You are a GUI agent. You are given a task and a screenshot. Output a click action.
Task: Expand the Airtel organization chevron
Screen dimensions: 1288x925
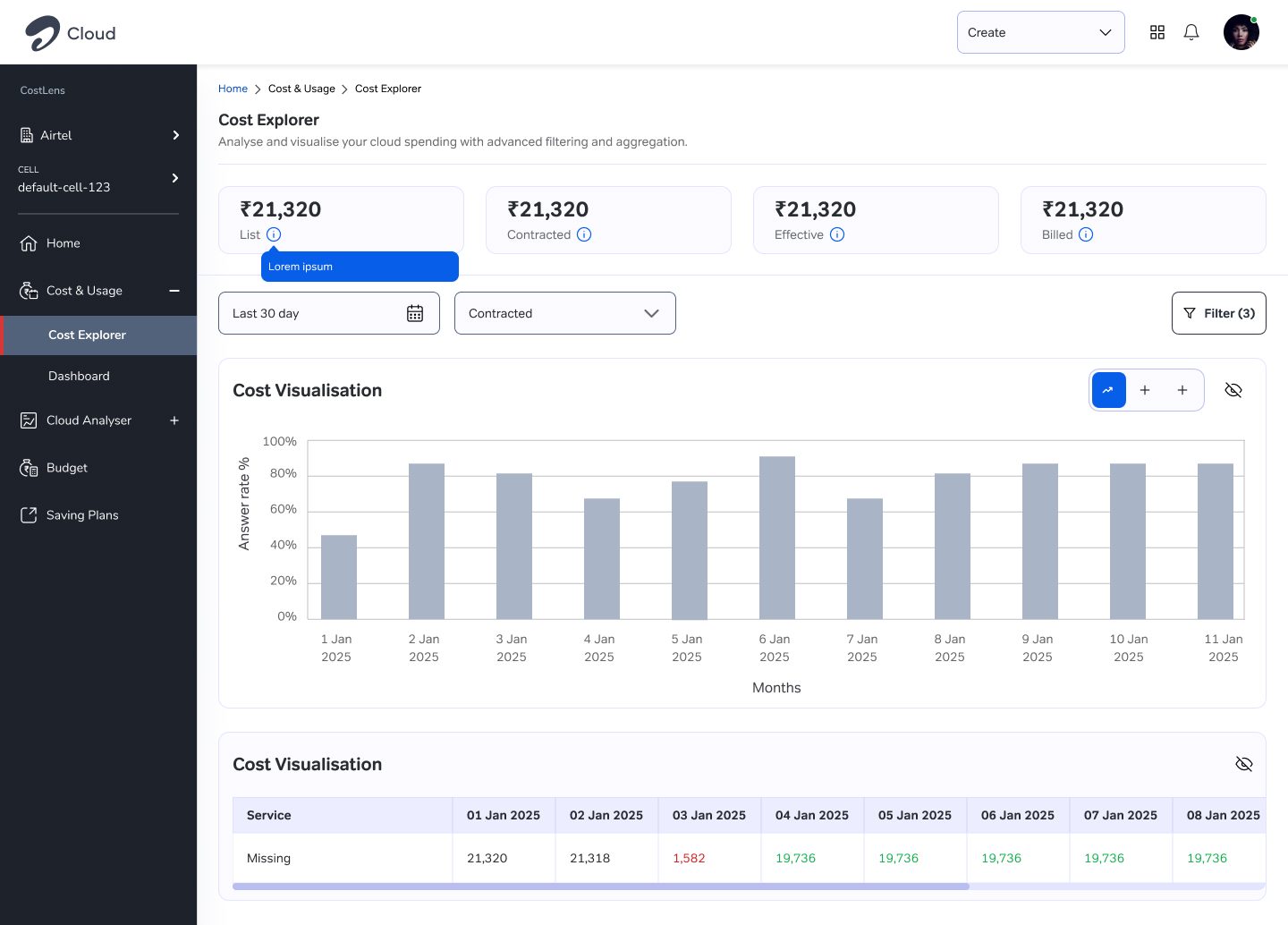coord(176,135)
